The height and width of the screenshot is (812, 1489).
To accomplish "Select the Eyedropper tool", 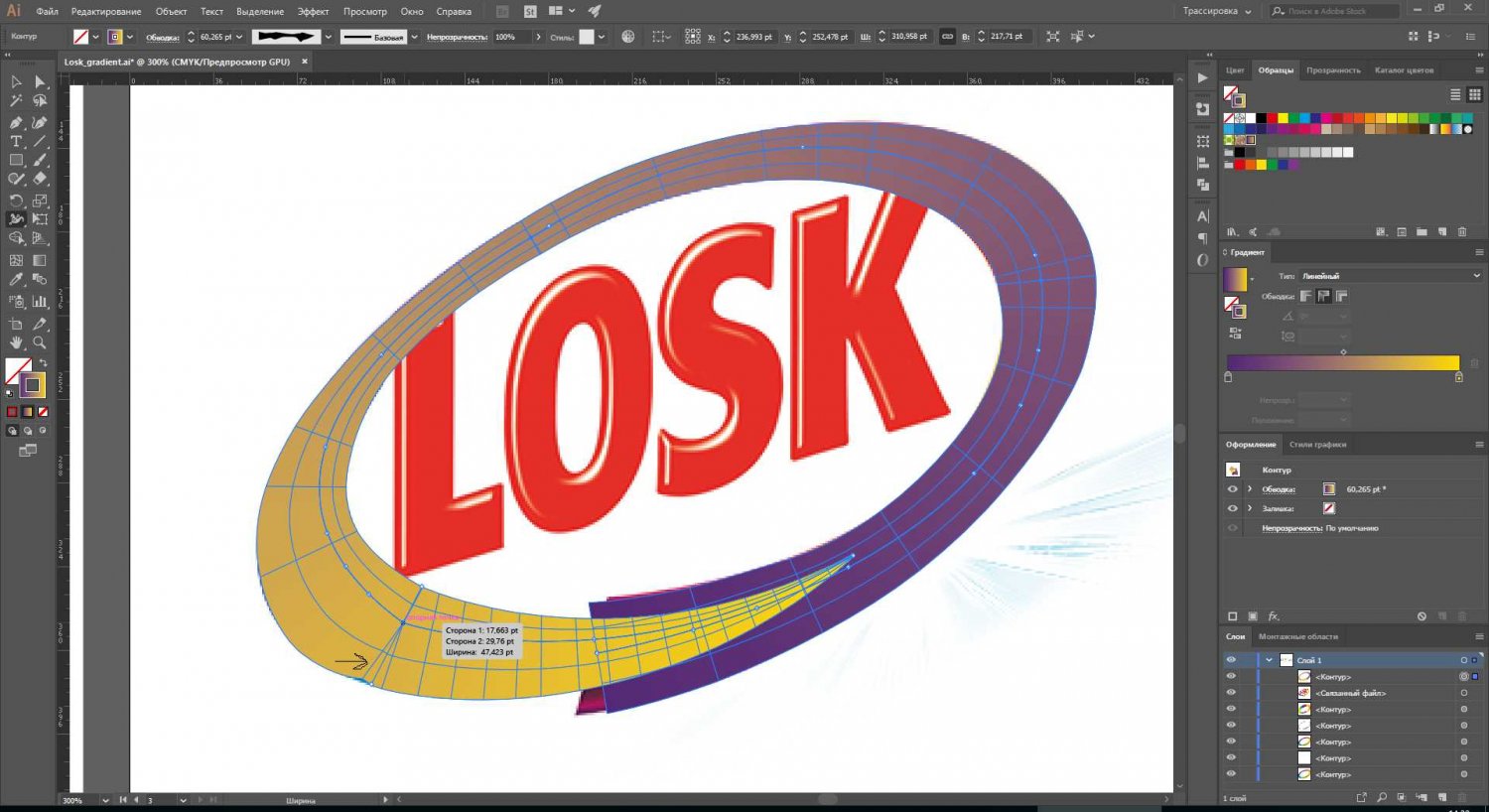I will click(16, 280).
